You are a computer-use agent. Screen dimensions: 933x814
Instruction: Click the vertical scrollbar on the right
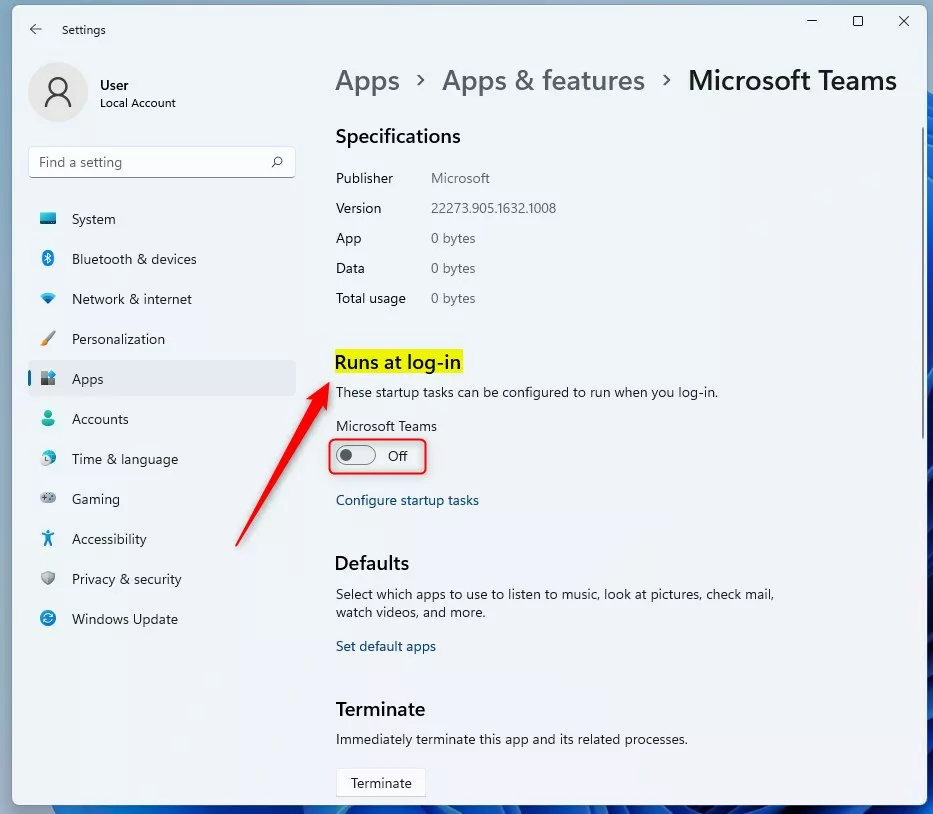[x=922, y=280]
